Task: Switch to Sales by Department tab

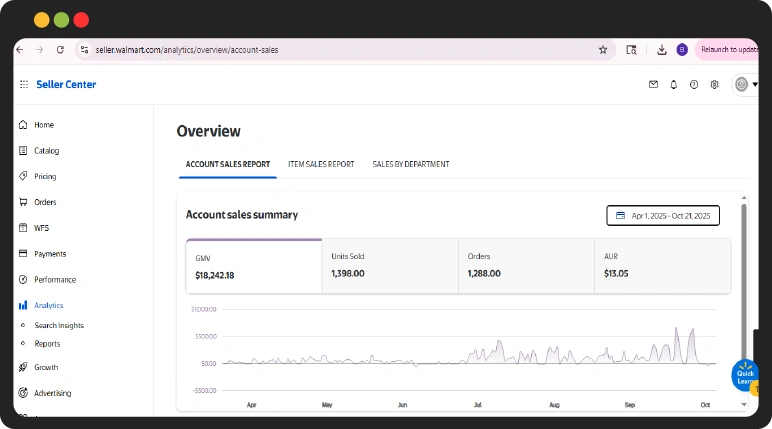Action: pyautogui.click(x=410, y=164)
